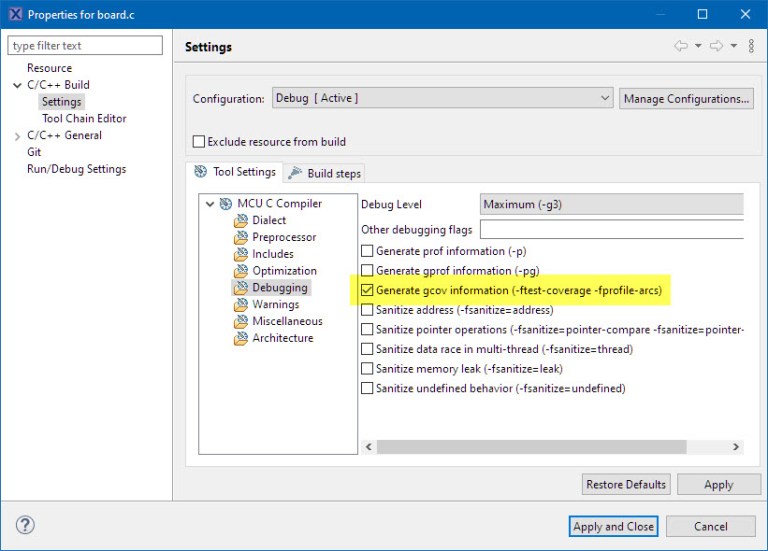The height and width of the screenshot is (551, 768).
Task: Enable Sanitize address checkbox
Action: point(367,310)
